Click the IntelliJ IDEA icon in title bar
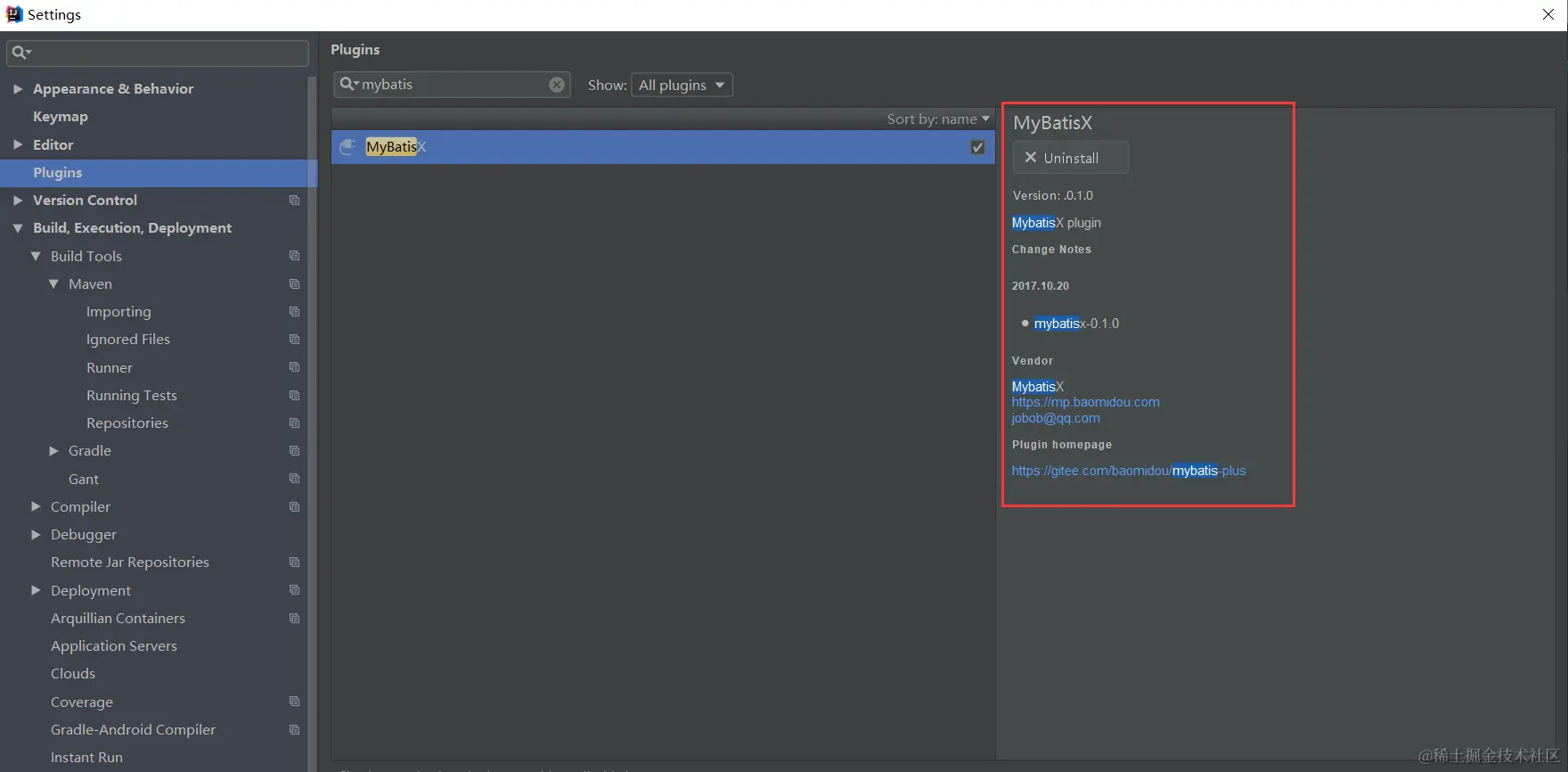 point(14,14)
